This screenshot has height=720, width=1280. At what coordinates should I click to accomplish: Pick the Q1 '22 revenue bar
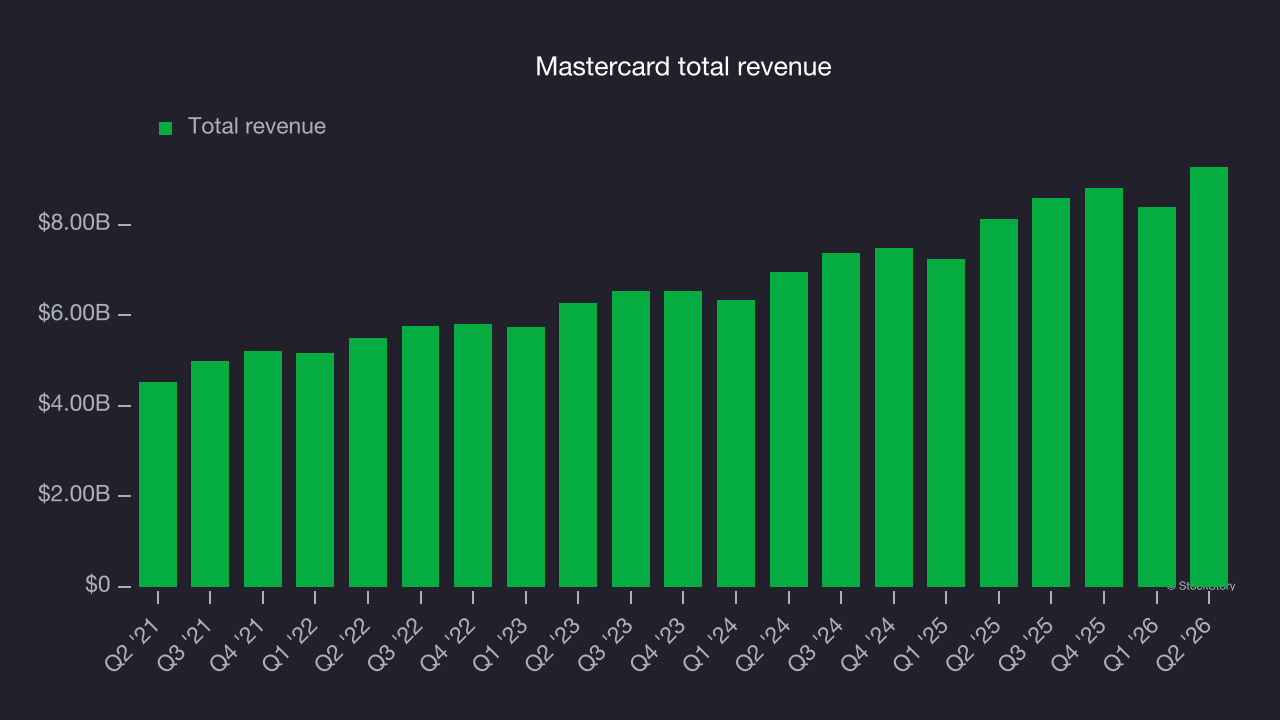[x=315, y=470]
